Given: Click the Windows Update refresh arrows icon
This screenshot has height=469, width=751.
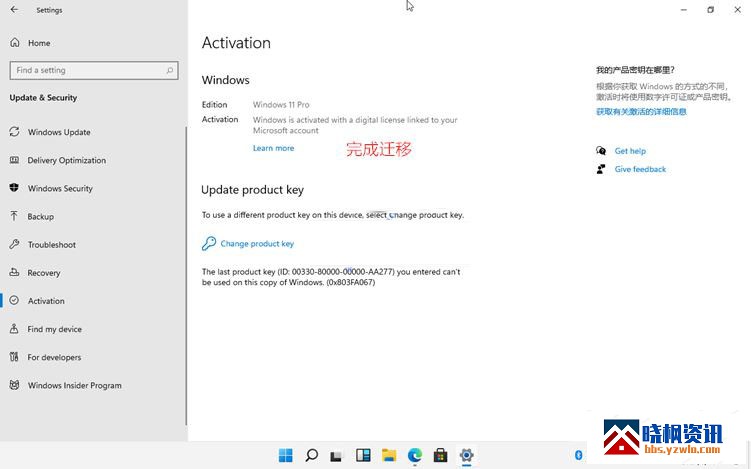Looking at the screenshot, I should pos(14,132).
